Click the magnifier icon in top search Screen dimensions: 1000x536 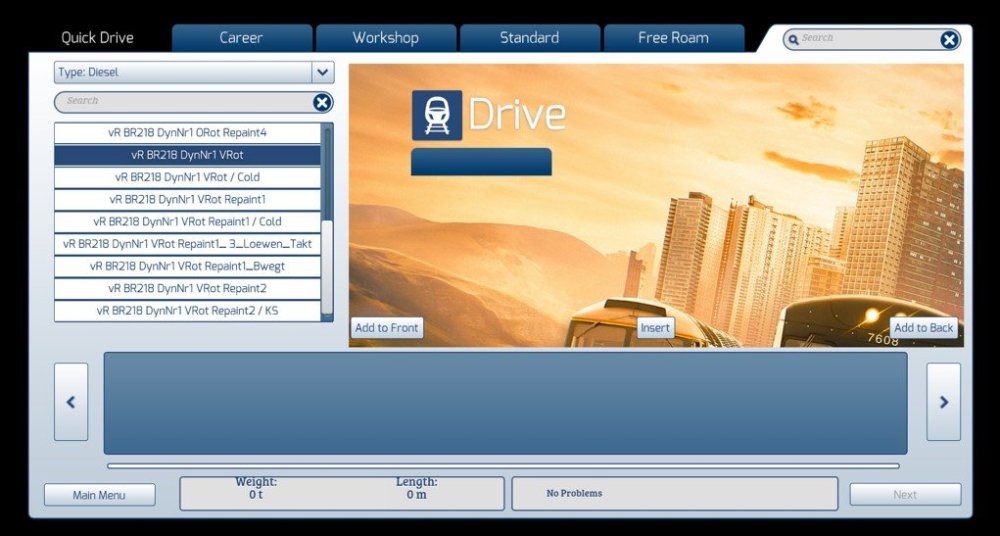(793, 40)
